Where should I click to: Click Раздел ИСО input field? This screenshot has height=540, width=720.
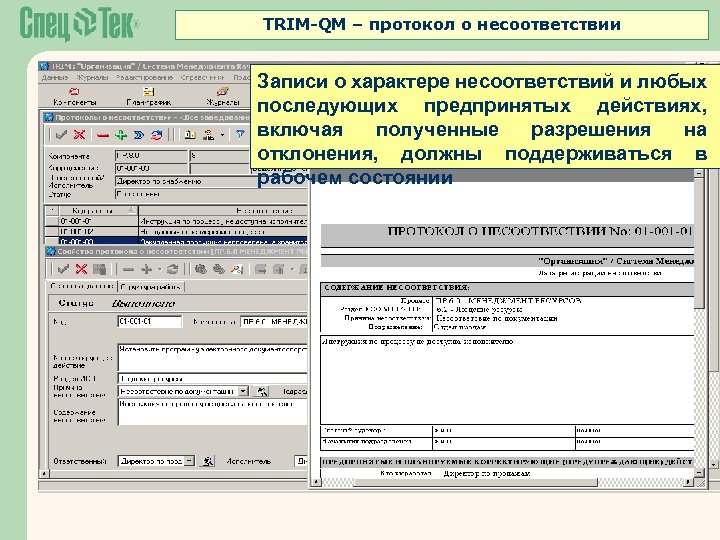coord(213,379)
